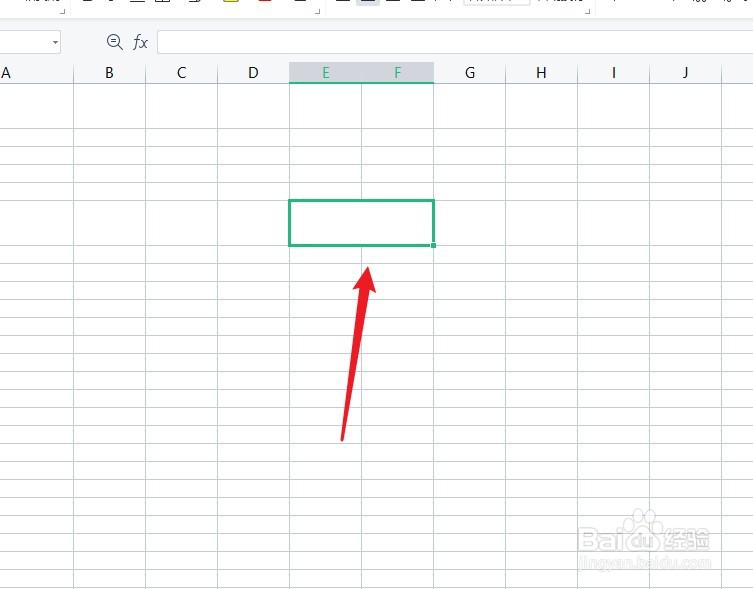Open the Name Box dropdown arrow

55,43
